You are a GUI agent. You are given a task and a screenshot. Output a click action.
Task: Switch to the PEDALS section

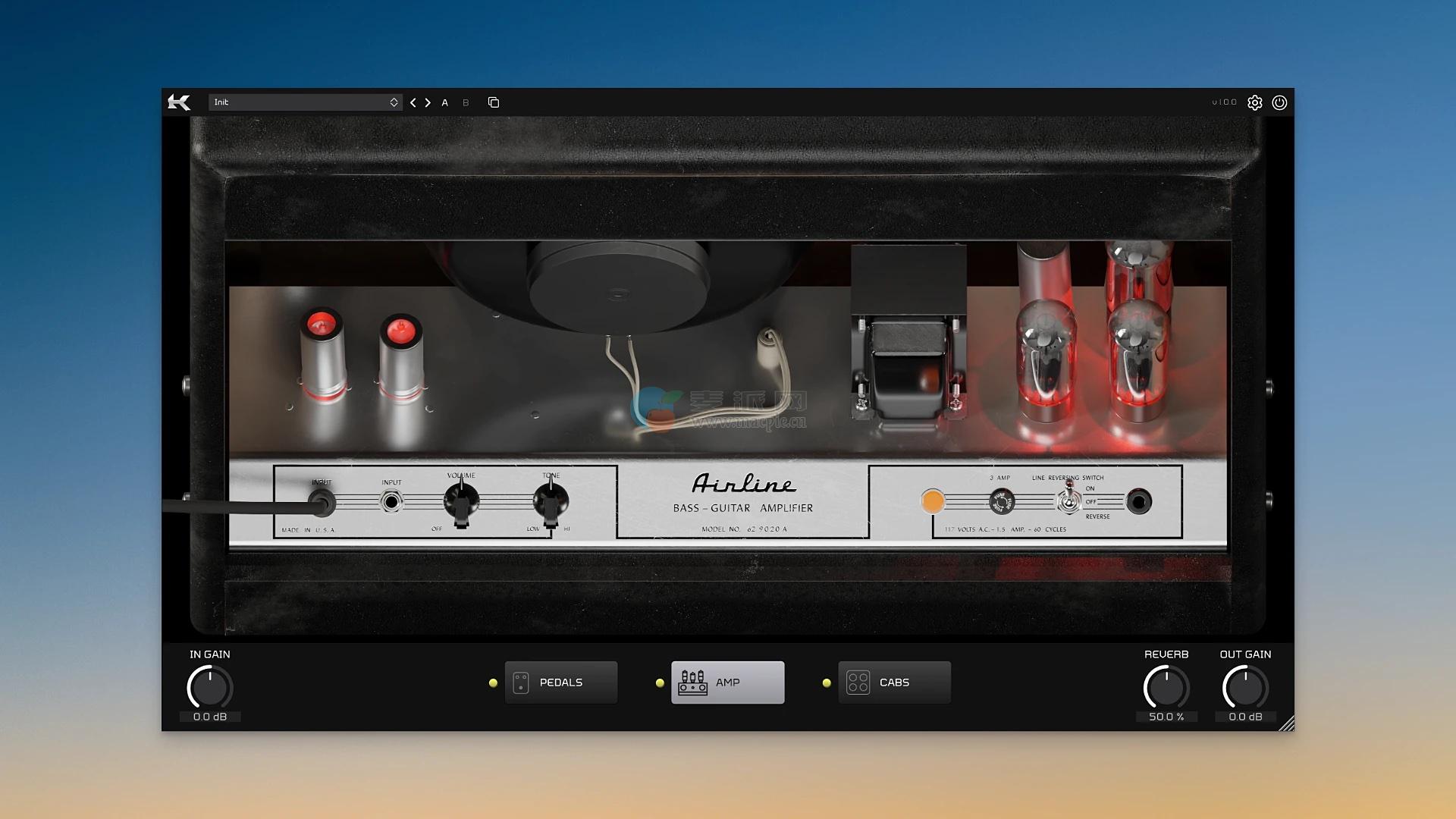click(x=561, y=682)
